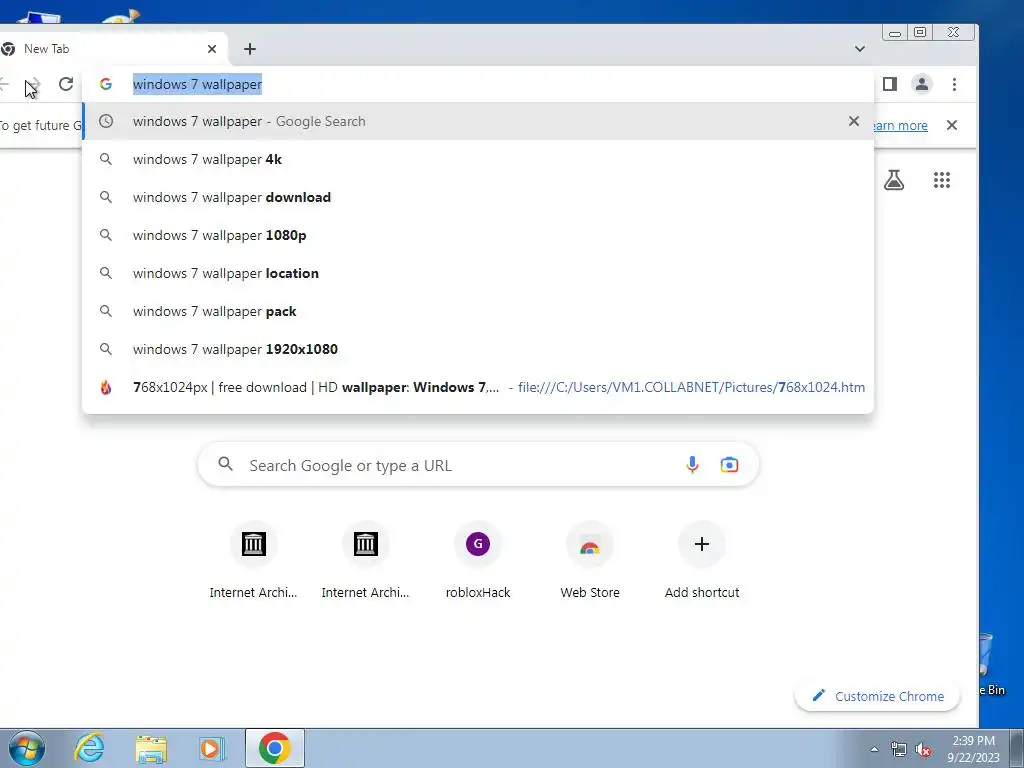This screenshot has width=1024, height=768.
Task: Open the first Internet Archive shortcut
Action: coord(253,562)
